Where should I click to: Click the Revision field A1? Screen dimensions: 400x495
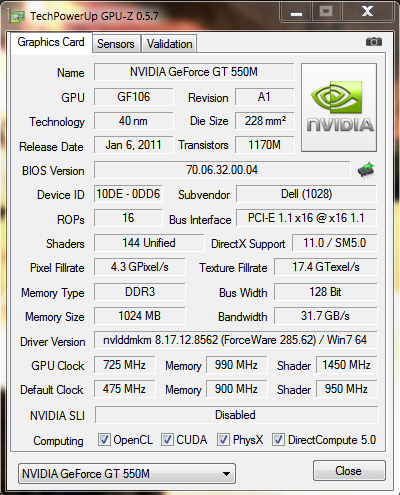pos(265,97)
